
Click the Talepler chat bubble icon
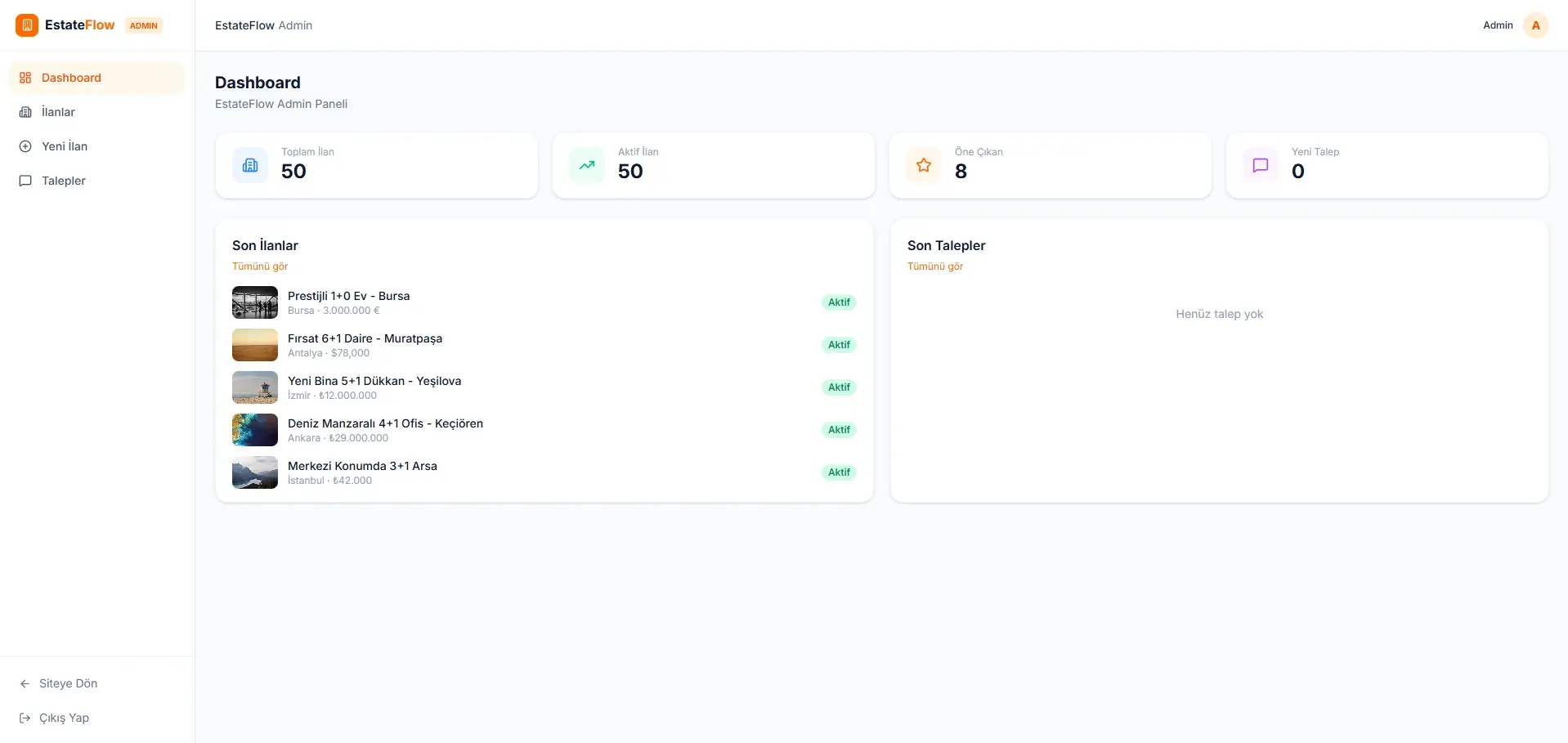25,181
